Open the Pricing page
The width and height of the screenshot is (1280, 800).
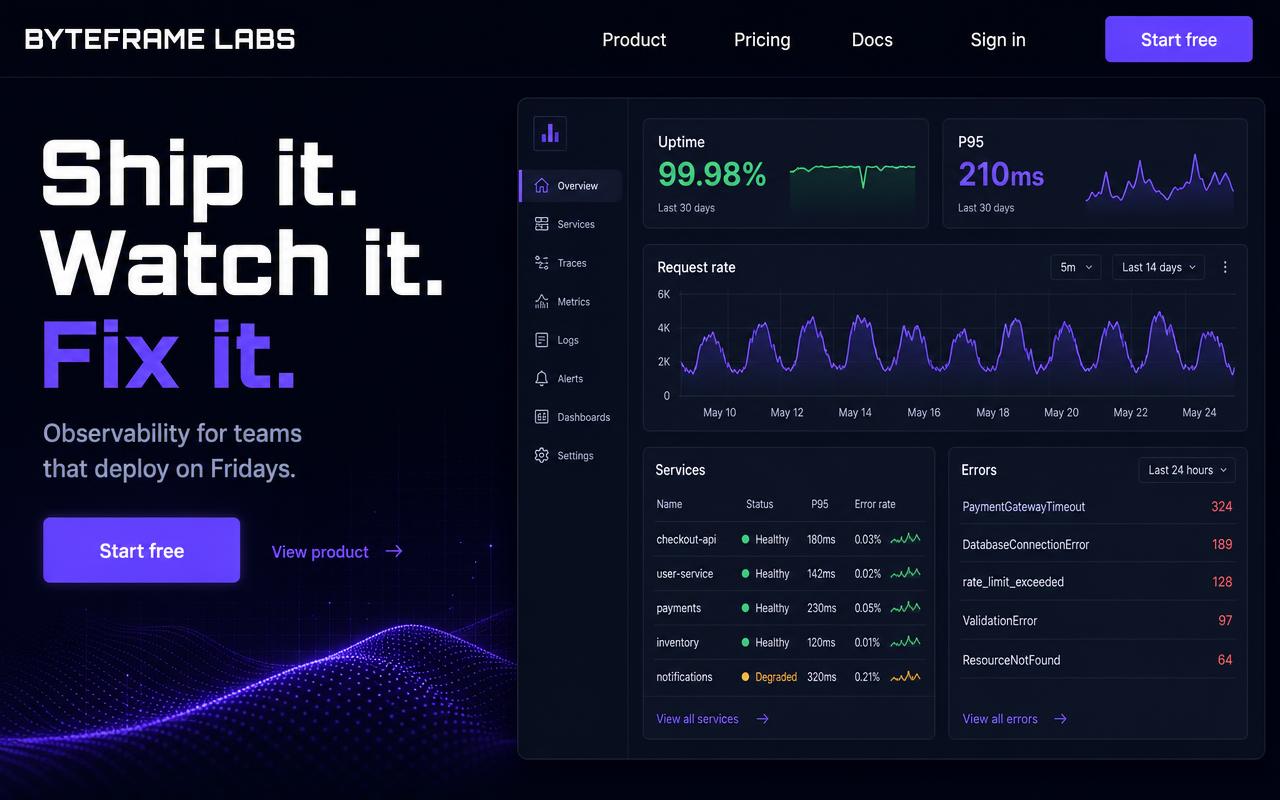(x=762, y=40)
